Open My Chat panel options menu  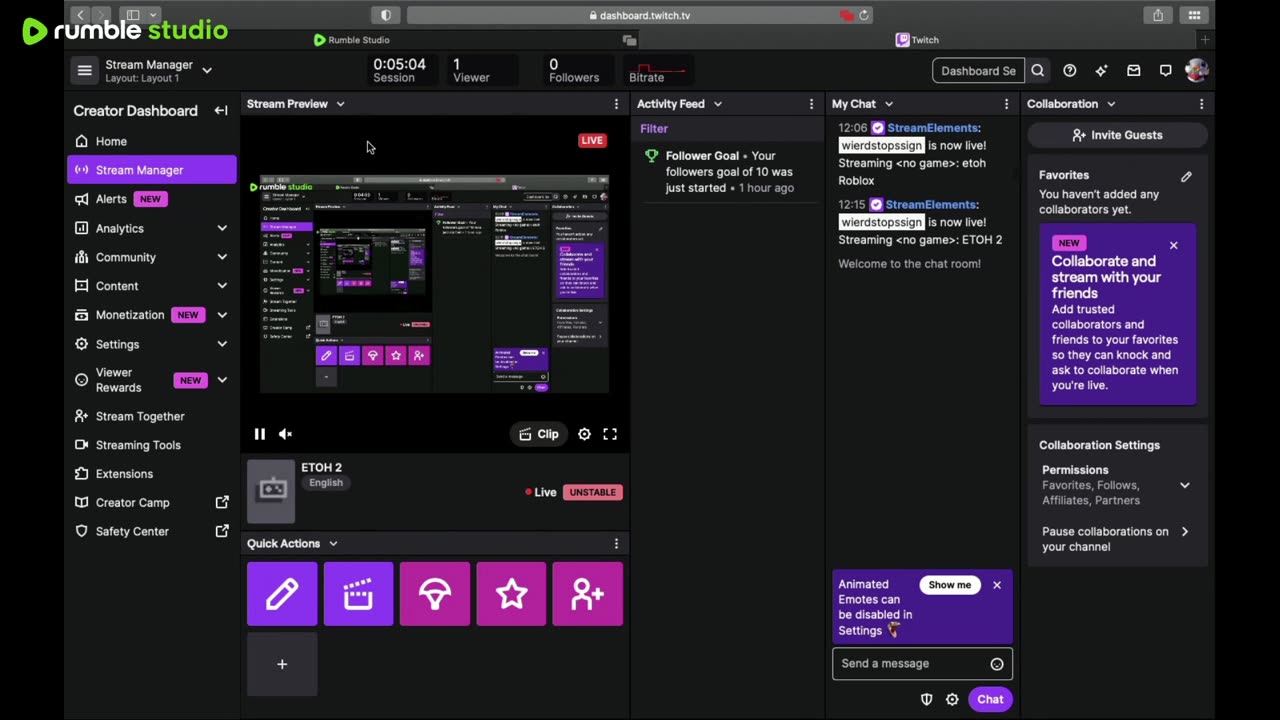1006,104
